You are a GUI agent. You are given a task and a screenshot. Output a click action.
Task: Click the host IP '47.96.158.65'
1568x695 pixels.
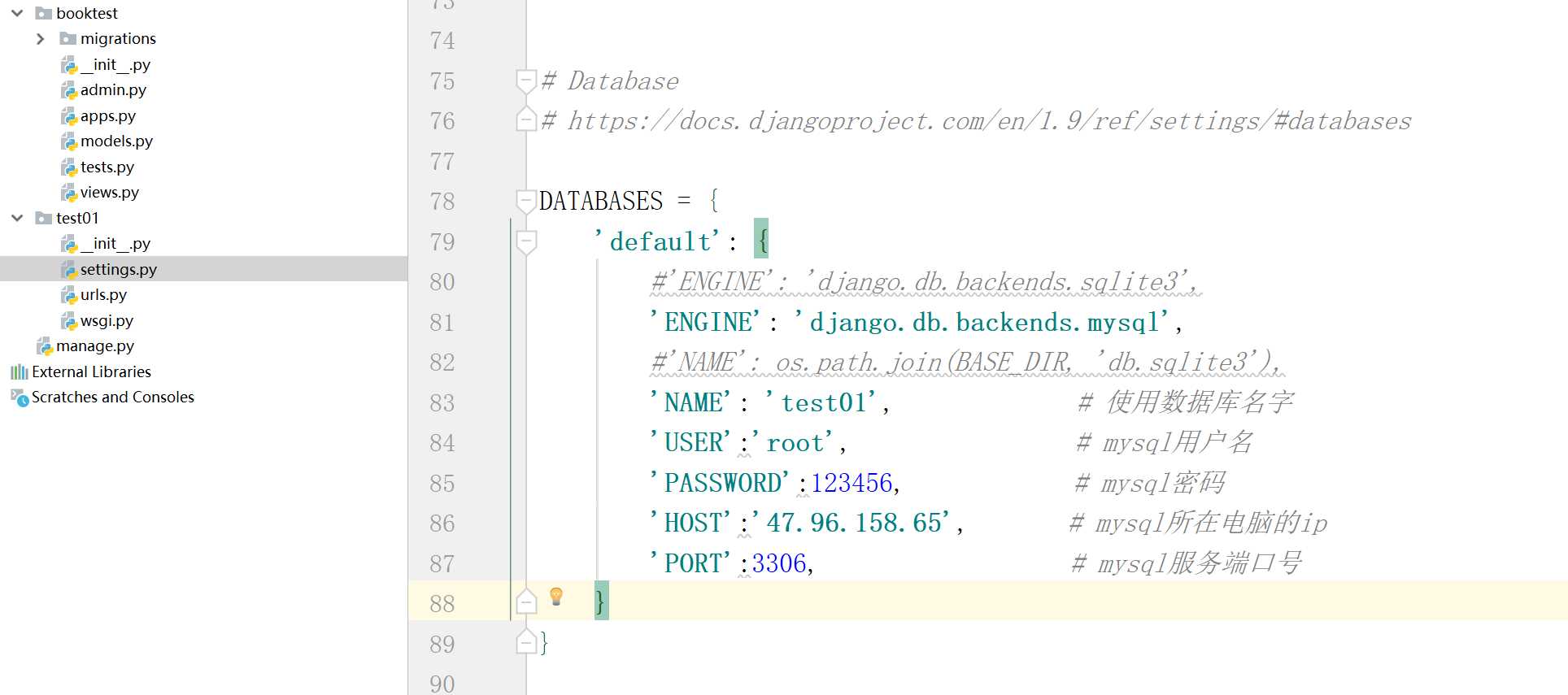(x=852, y=523)
